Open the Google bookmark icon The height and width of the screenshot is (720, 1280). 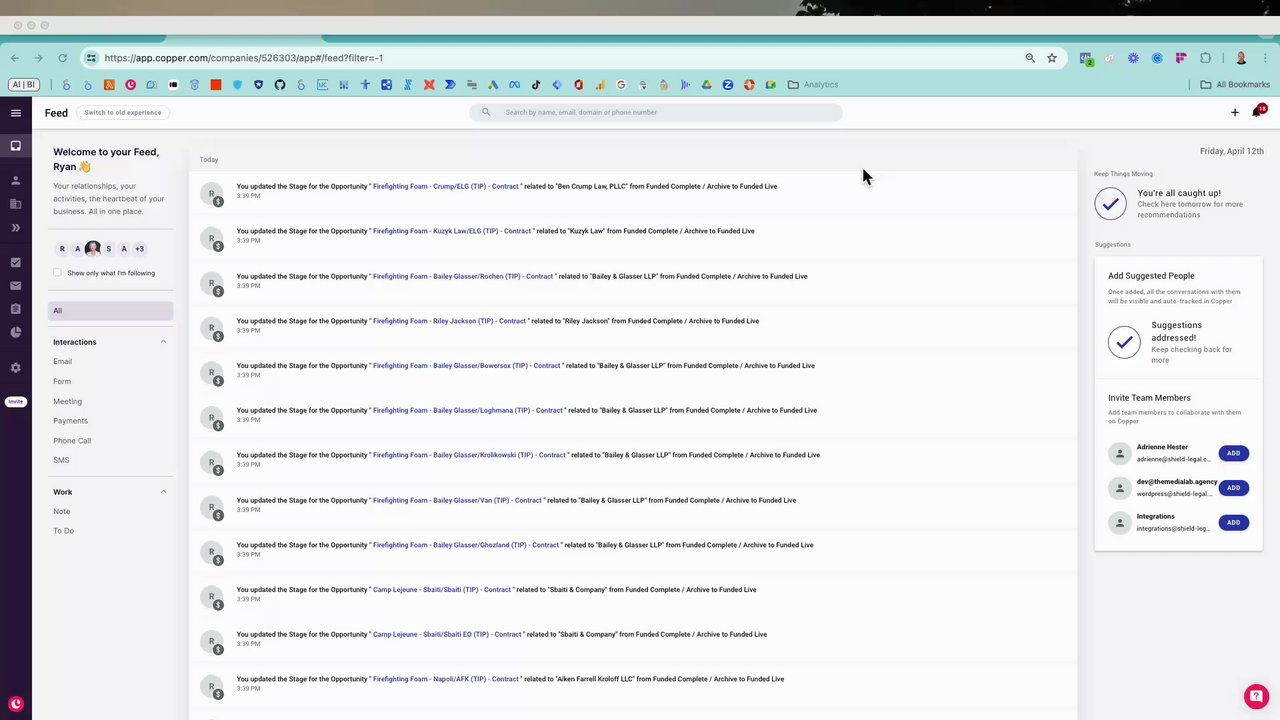[621, 85]
